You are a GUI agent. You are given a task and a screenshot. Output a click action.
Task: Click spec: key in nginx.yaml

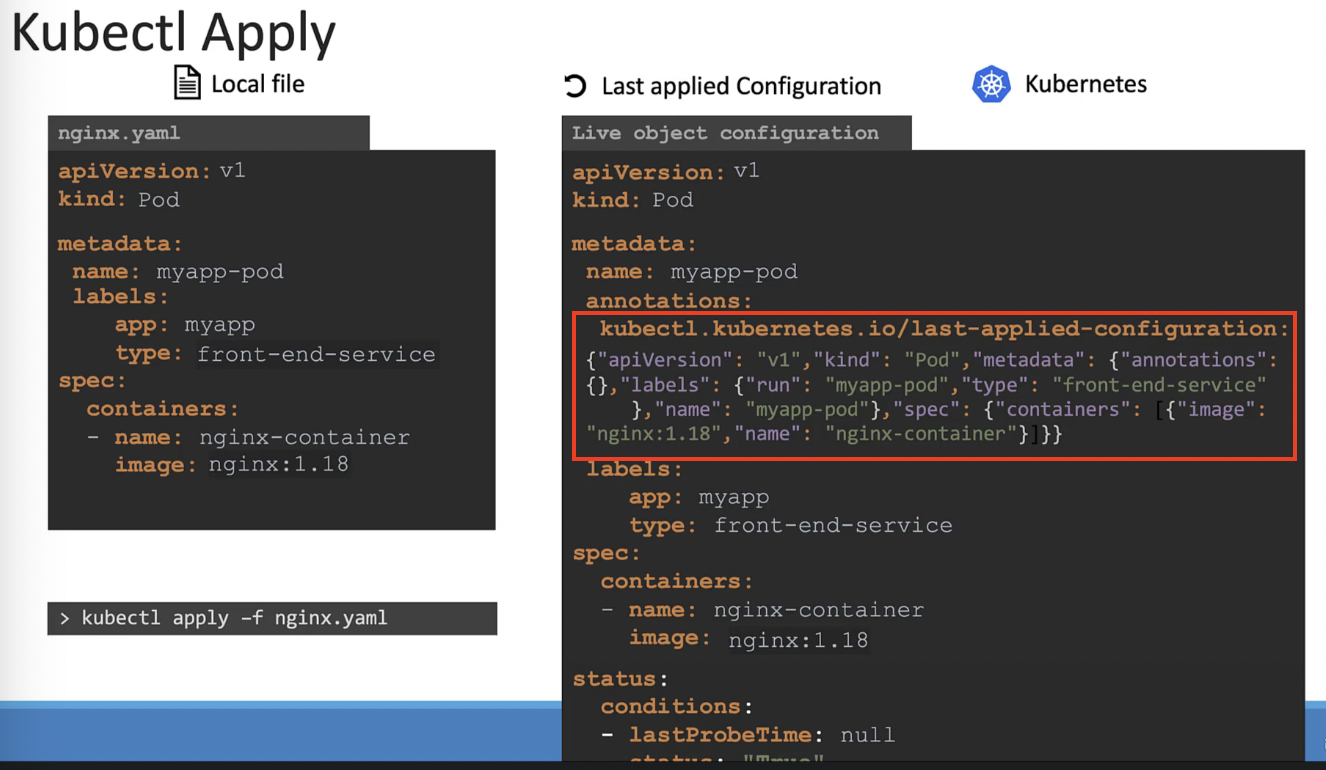pyautogui.click(x=92, y=382)
